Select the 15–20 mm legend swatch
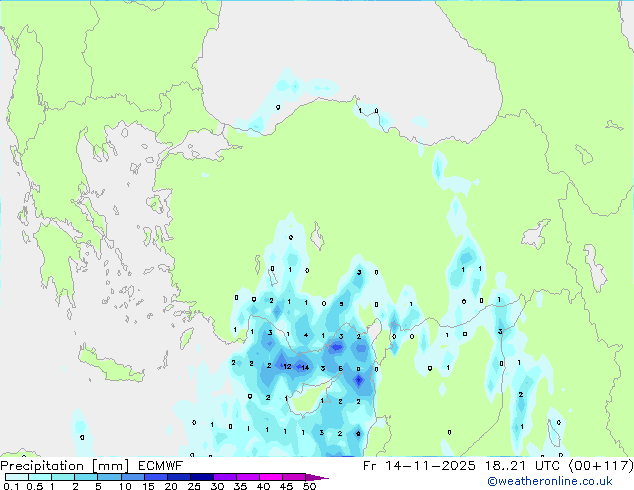This screenshot has width=634, height=490. pyautogui.click(x=156, y=477)
